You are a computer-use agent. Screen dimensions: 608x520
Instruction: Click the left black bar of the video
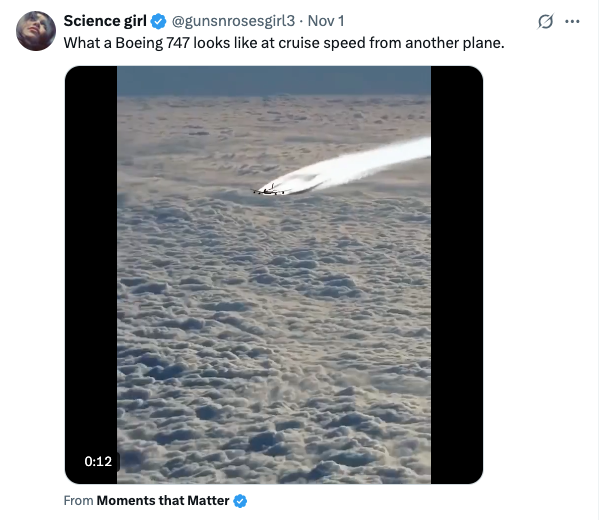tap(91, 270)
